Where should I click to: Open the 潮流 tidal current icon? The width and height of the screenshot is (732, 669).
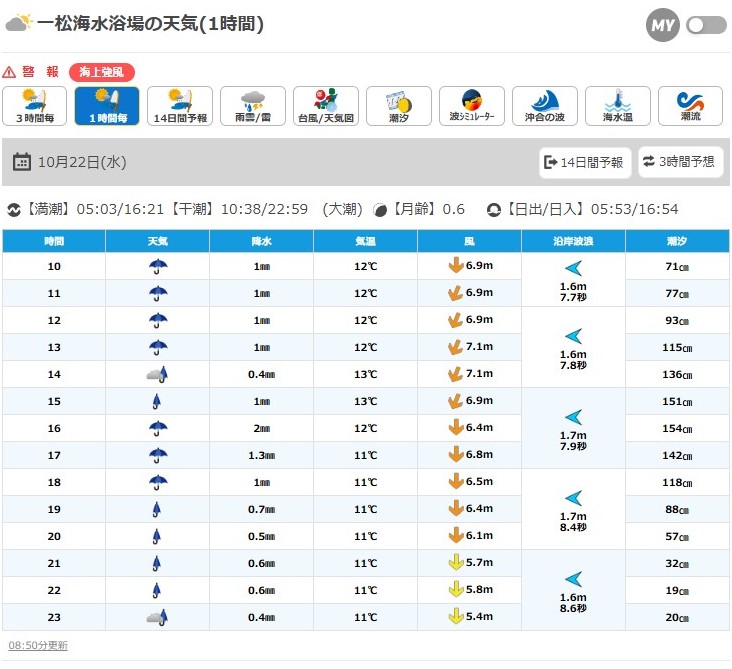(691, 105)
